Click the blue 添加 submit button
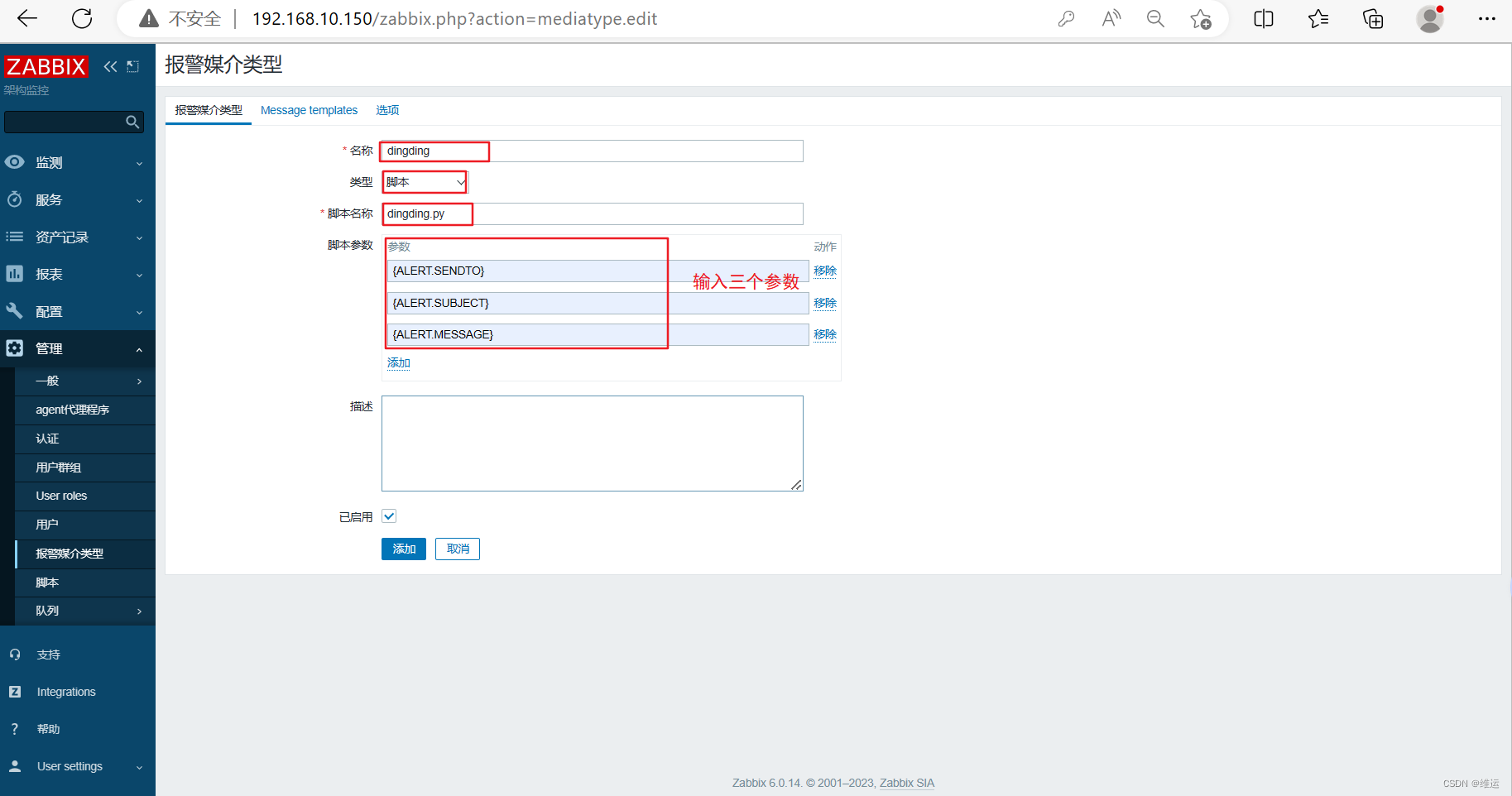The height and width of the screenshot is (796, 1512). 404,549
